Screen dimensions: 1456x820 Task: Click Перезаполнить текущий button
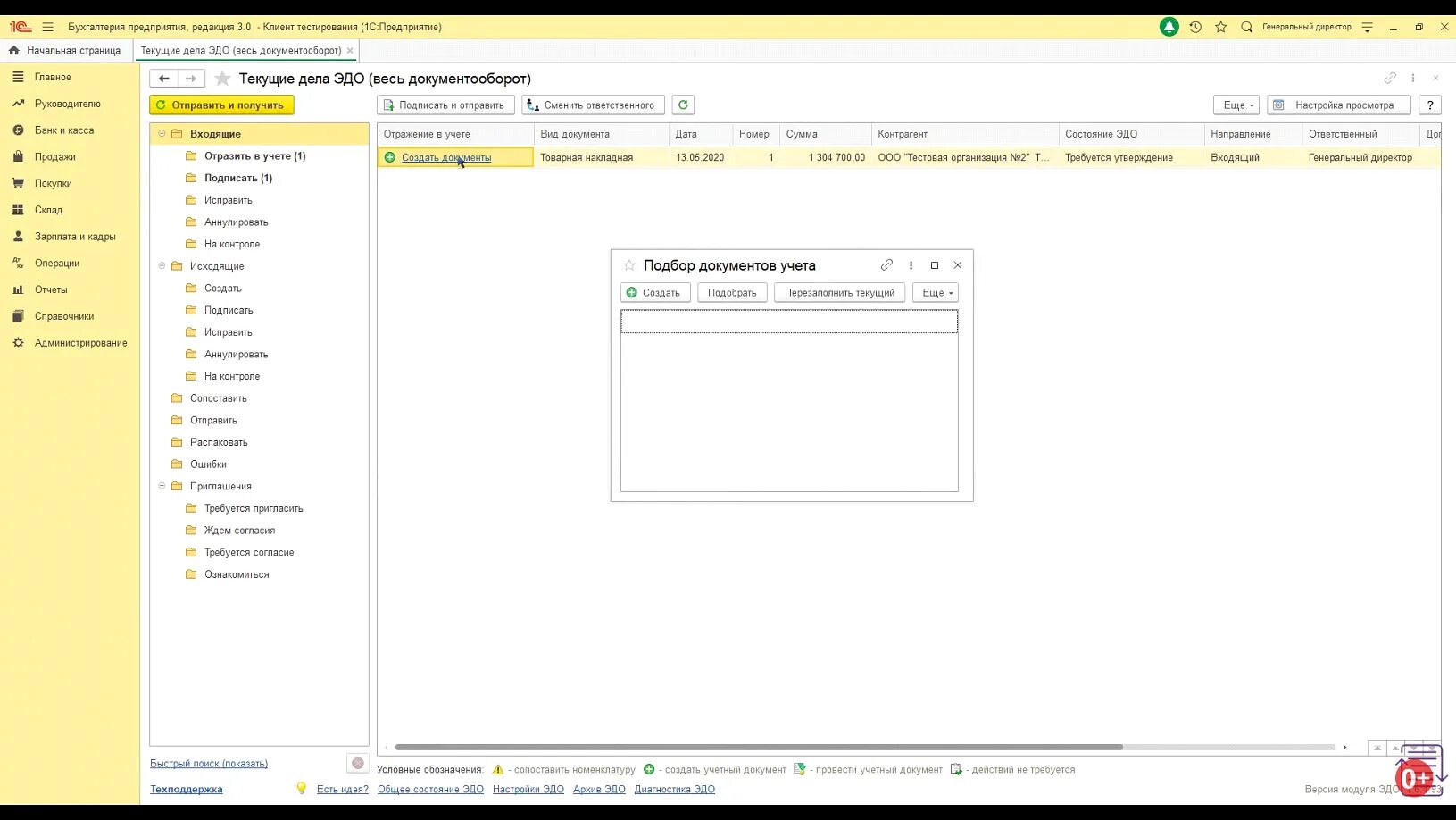(839, 293)
